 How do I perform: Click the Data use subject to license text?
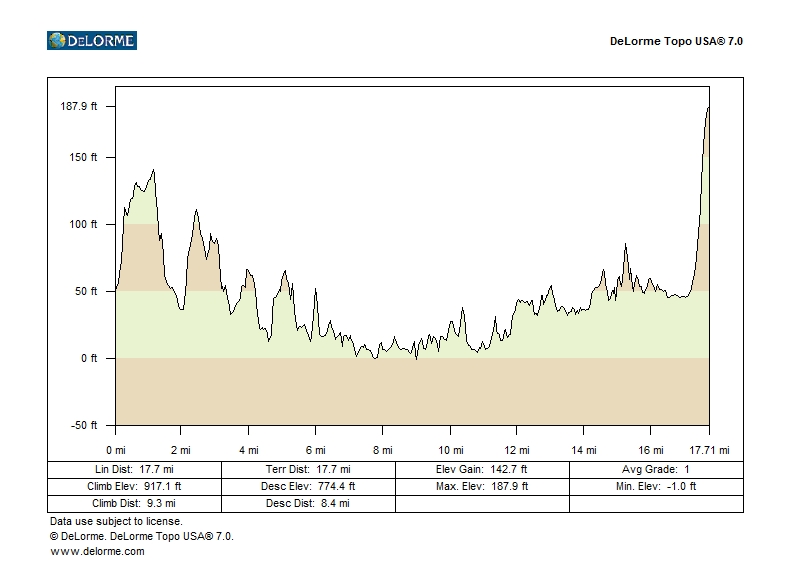point(116,521)
